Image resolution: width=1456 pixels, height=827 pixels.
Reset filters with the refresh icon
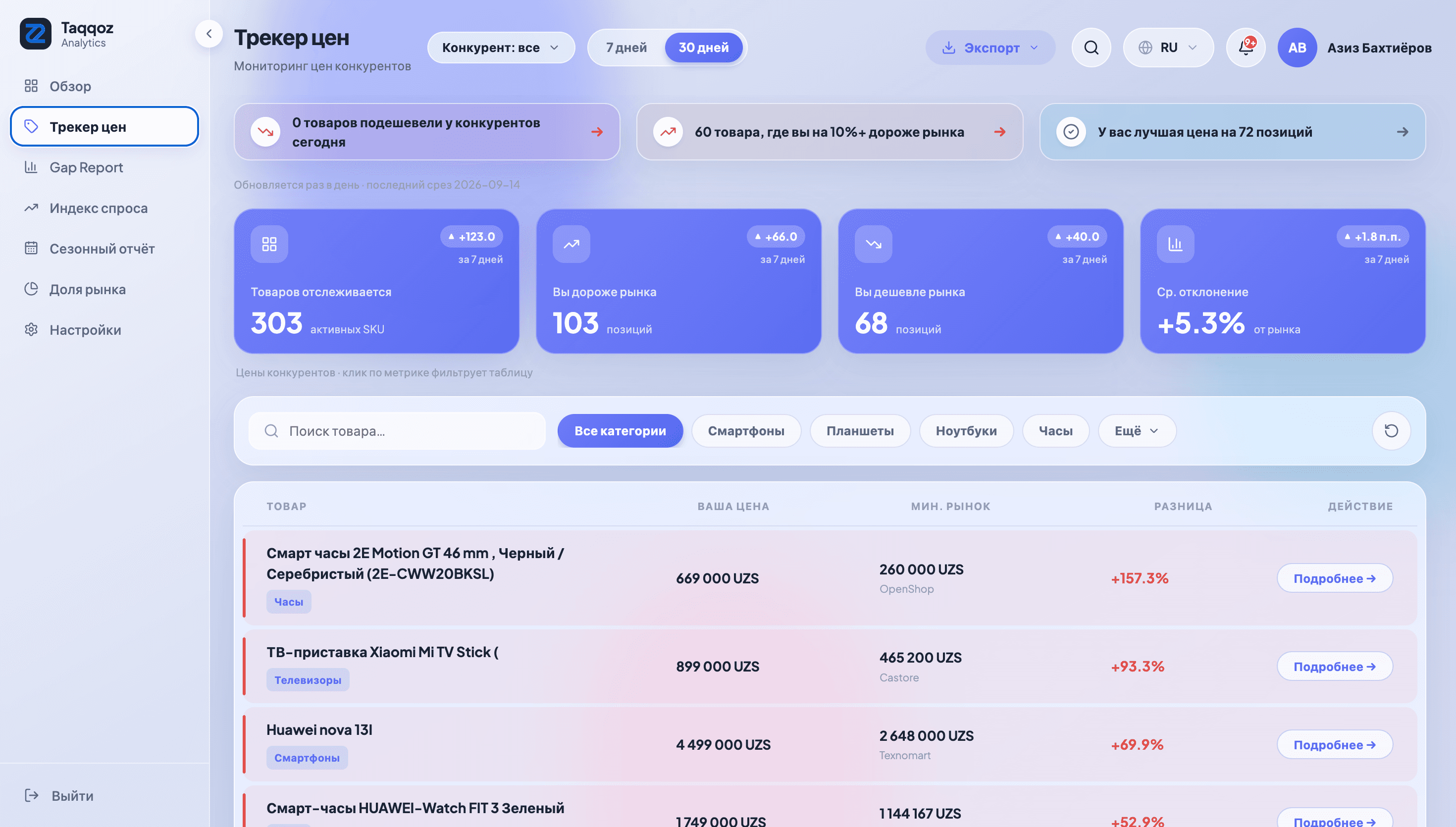coord(1391,431)
